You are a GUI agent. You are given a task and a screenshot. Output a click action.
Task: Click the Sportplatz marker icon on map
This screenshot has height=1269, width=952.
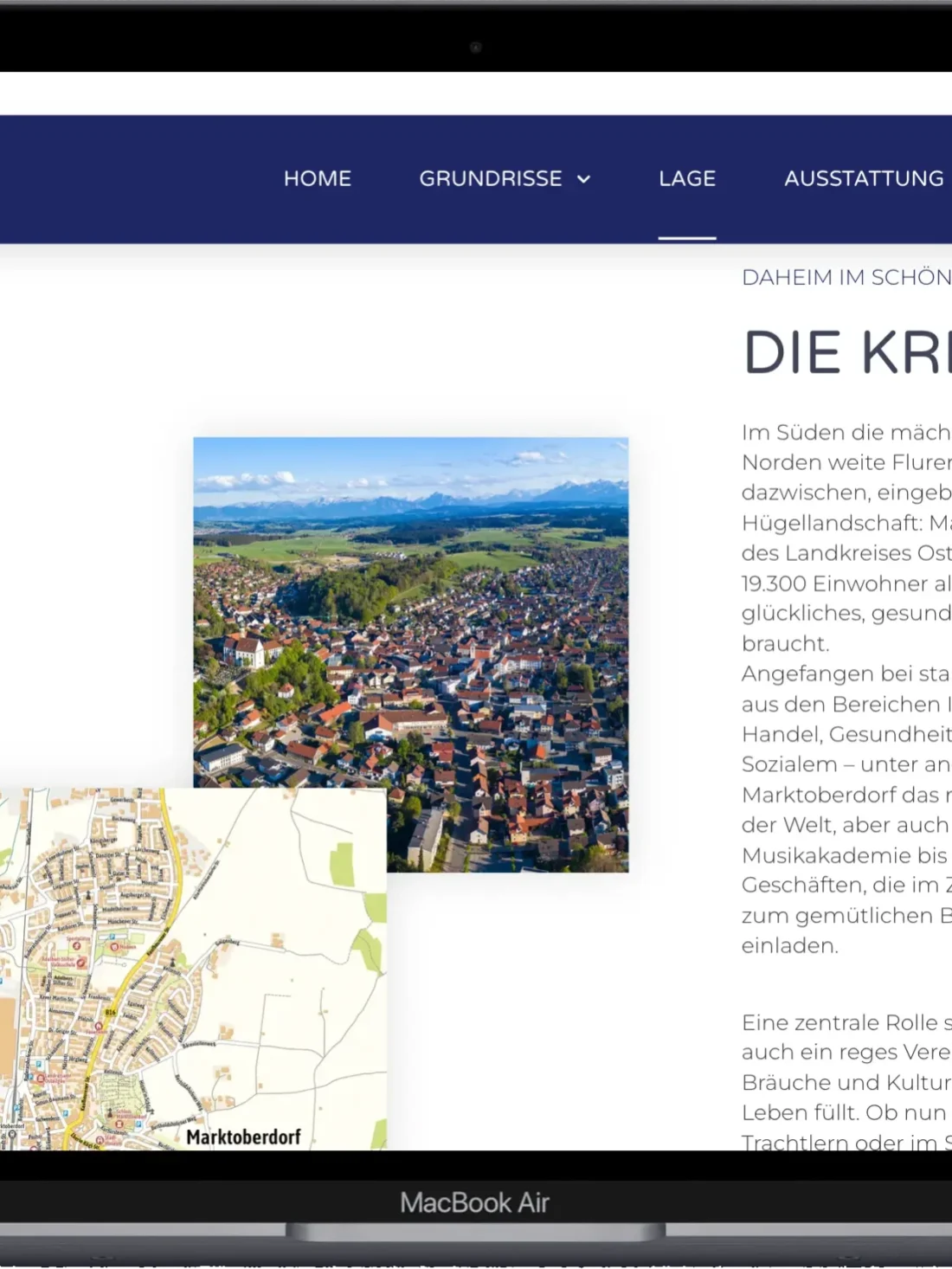(x=78, y=944)
